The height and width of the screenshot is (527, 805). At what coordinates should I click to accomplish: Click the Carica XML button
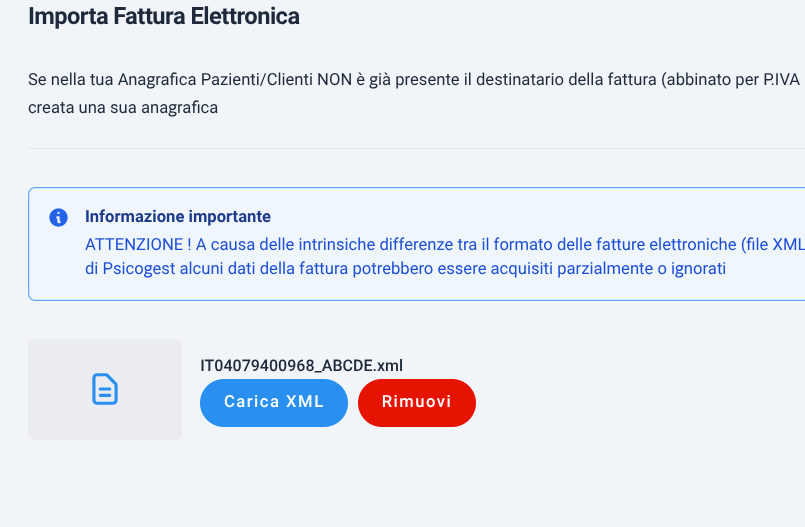[274, 403]
